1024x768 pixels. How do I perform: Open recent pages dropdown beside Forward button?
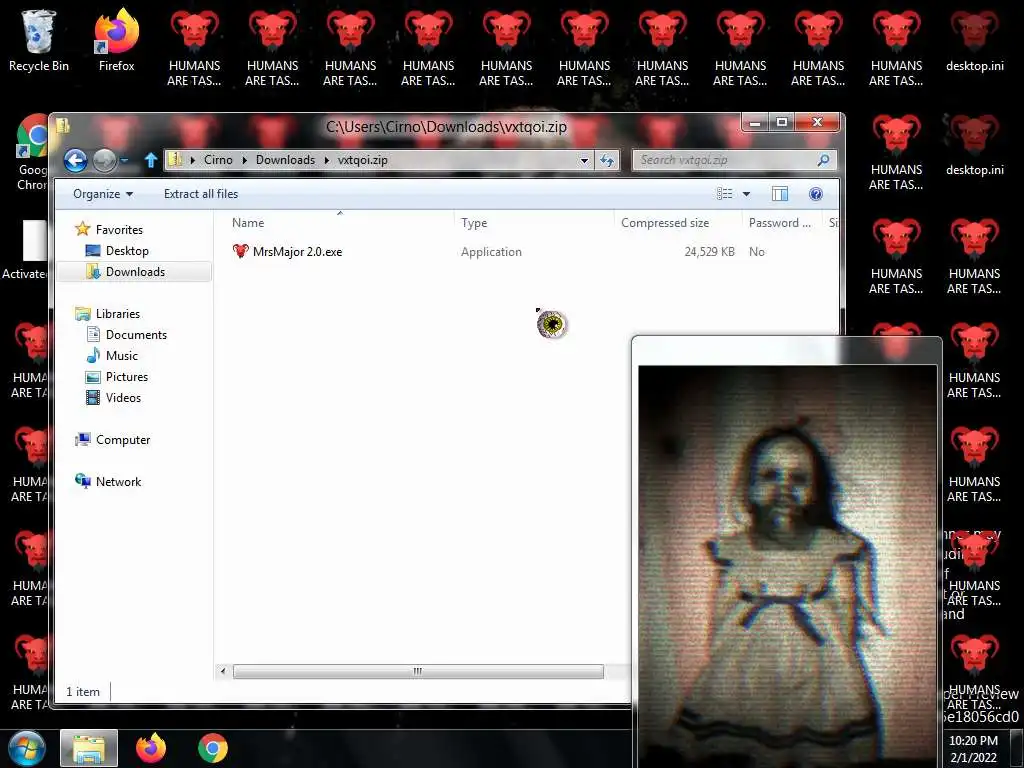coord(124,160)
